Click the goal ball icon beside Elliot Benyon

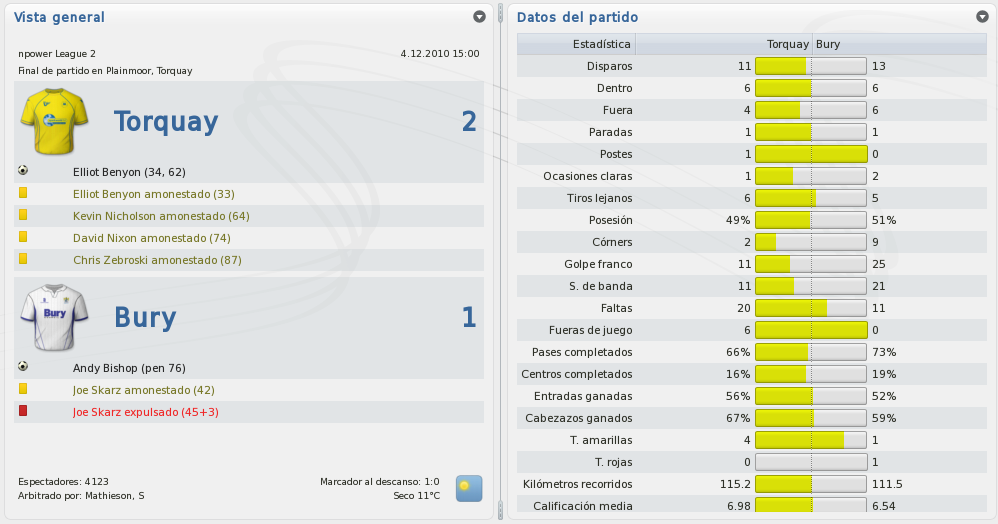click(23, 171)
